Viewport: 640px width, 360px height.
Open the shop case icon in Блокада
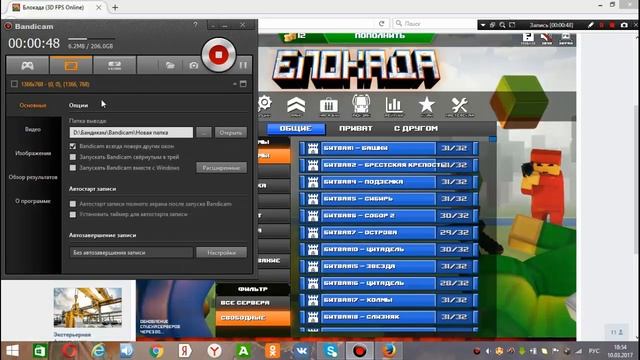[x=329, y=106]
